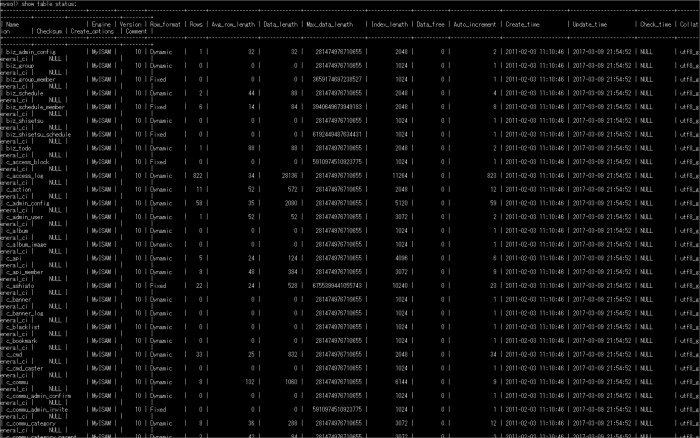This screenshot has height=438, width=700.
Task: Select the table name 'biz_group_member'
Action: pyautogui.click(x=31, y=79)
